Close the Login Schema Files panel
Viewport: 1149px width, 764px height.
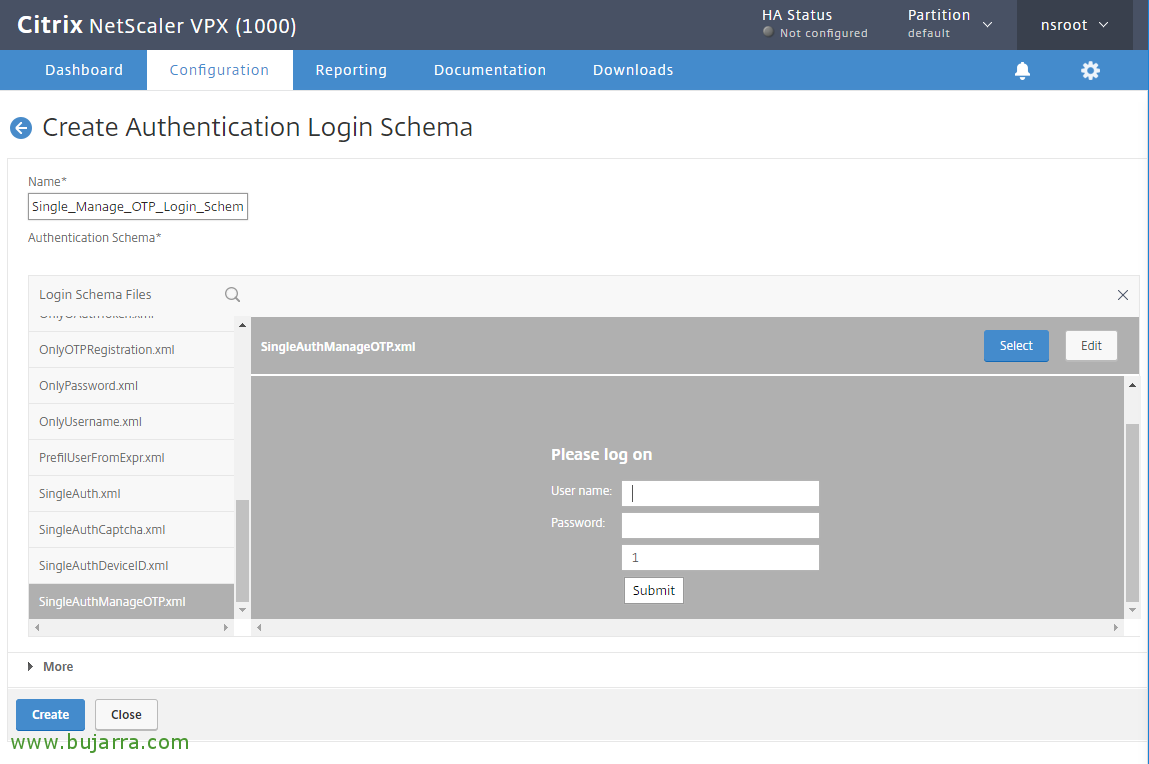tap(1123, 295)
